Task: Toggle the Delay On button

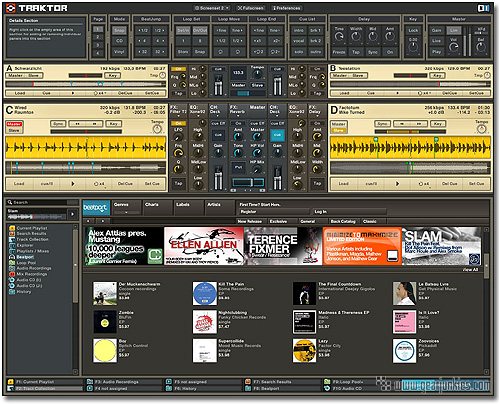Action: 390,52
